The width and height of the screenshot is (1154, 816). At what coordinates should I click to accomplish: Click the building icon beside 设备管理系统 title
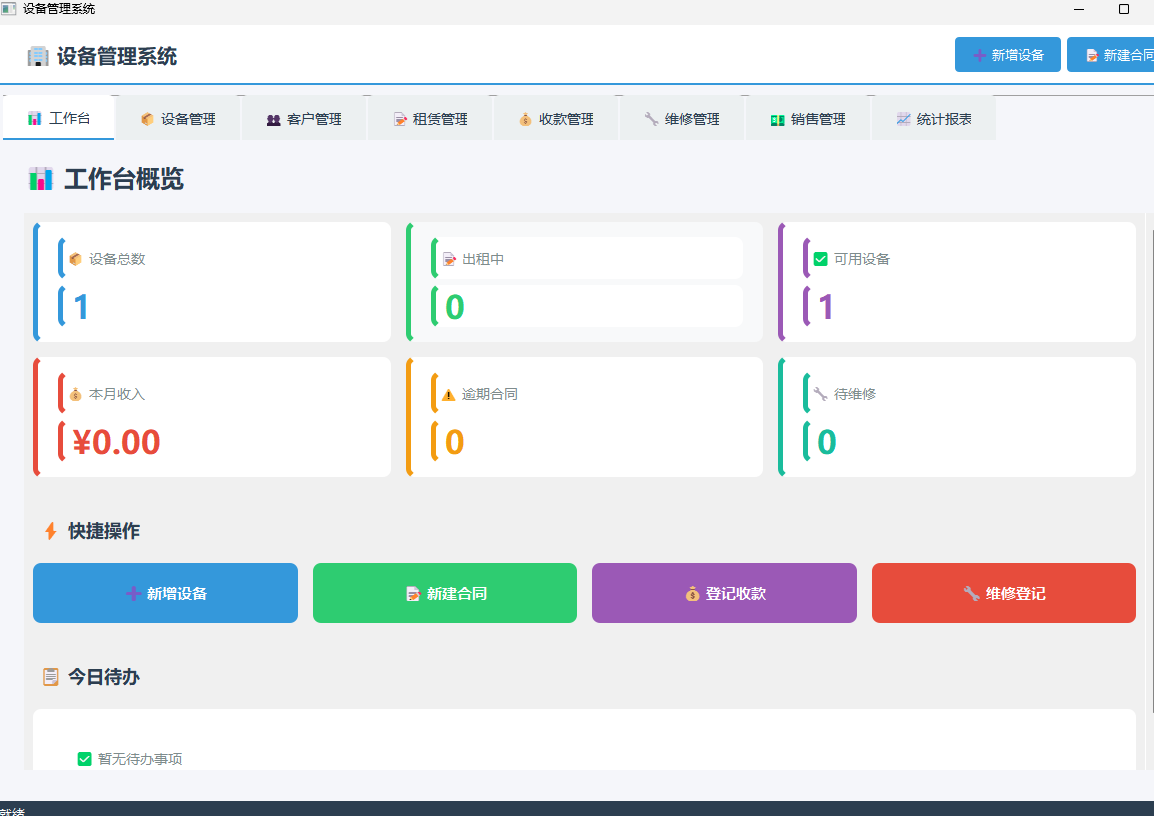click(38, 56)
